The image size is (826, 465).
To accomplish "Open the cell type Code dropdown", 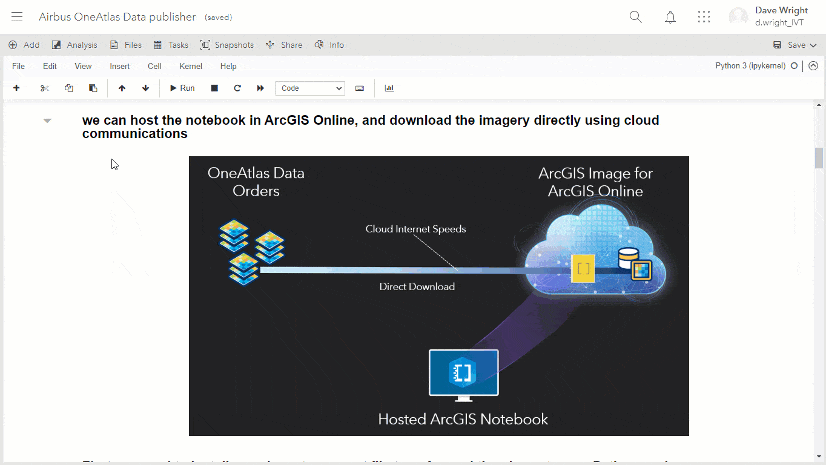I will click(x=310, y=88).
